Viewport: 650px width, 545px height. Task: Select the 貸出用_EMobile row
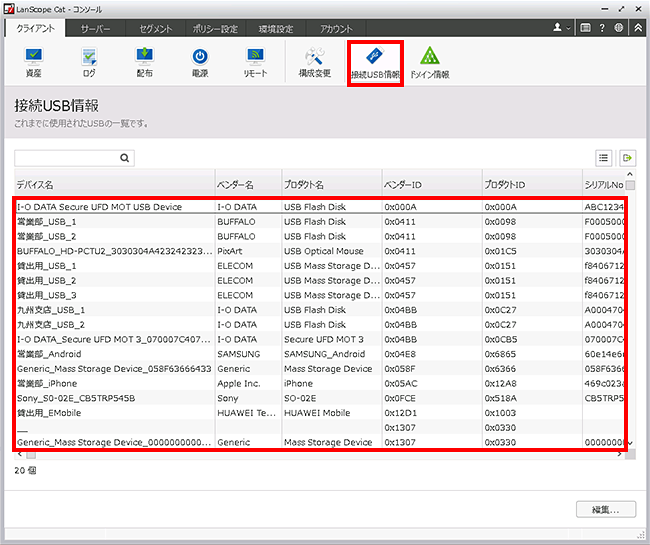tap(320, 413)
